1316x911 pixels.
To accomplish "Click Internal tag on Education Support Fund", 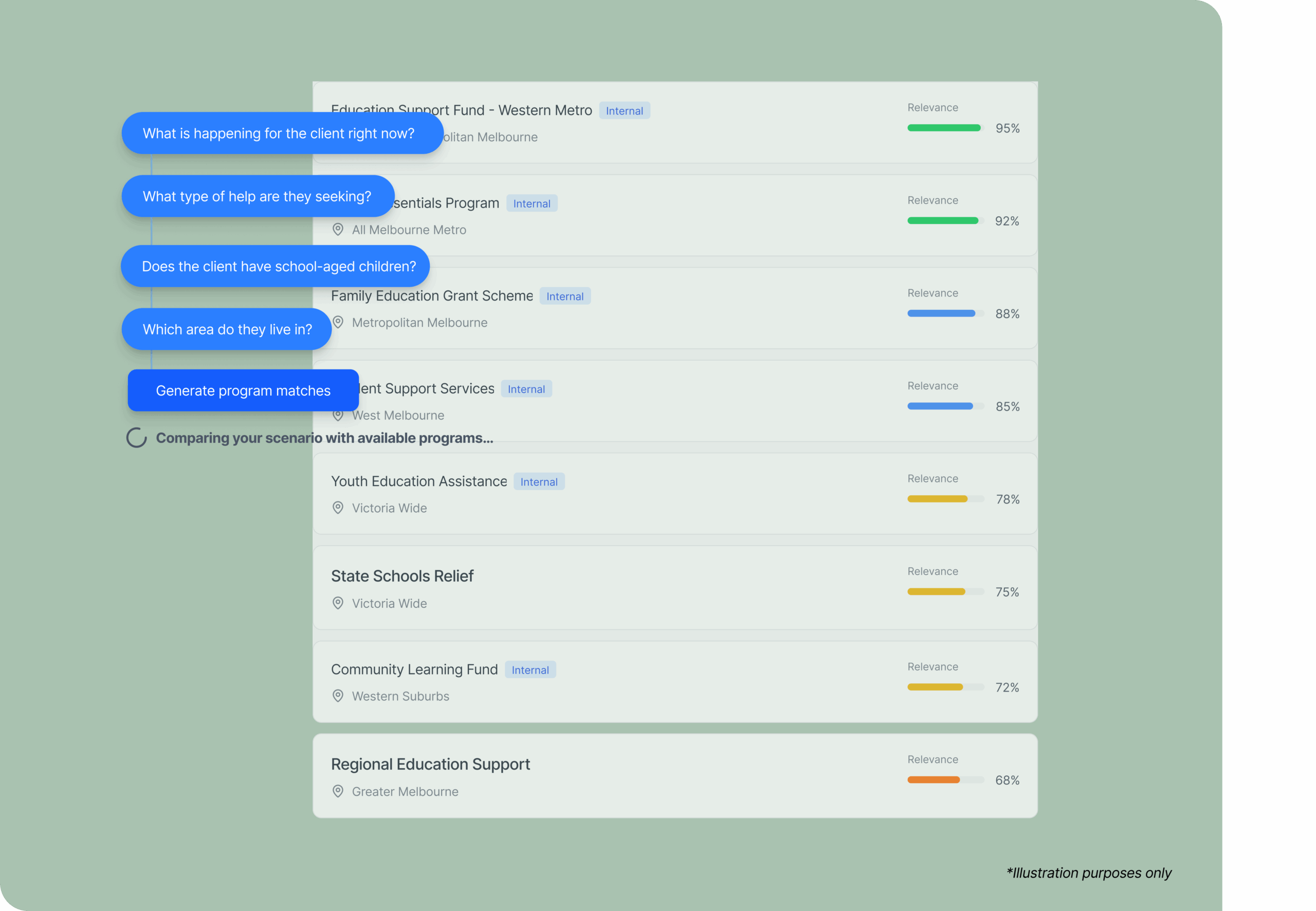I will click(624, 111).
